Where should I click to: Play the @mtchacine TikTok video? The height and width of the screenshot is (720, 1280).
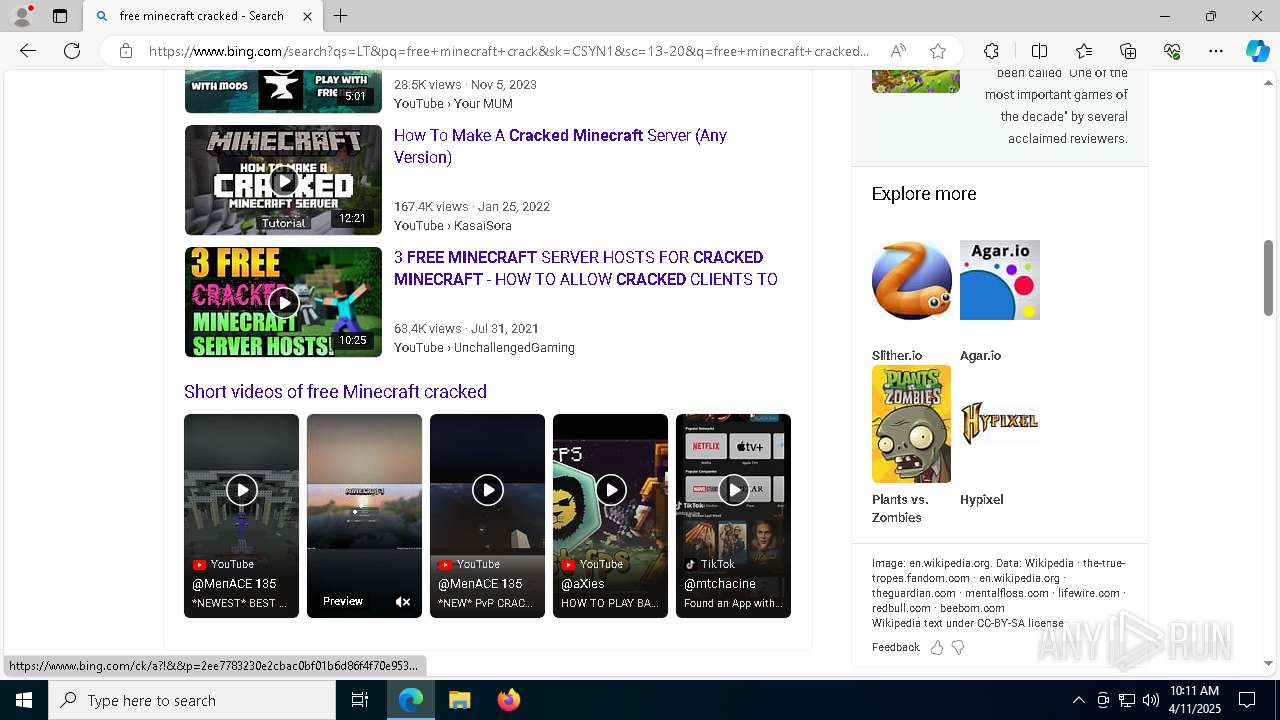733,516
